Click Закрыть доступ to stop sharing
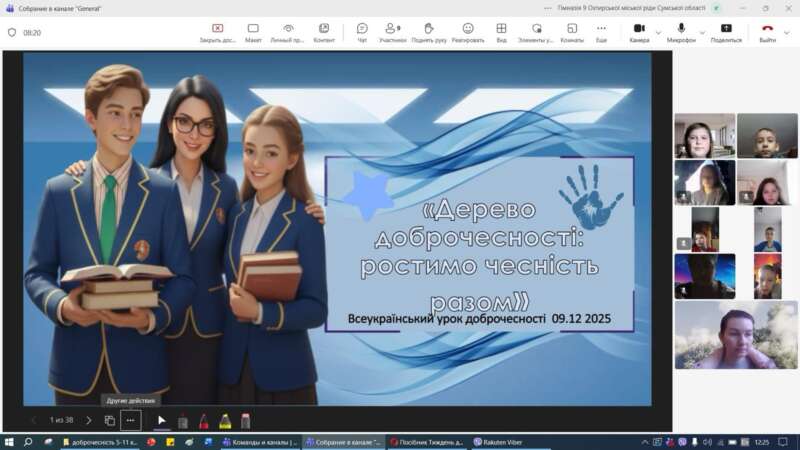This screenshot has height=450, width=800. point(218,32)
